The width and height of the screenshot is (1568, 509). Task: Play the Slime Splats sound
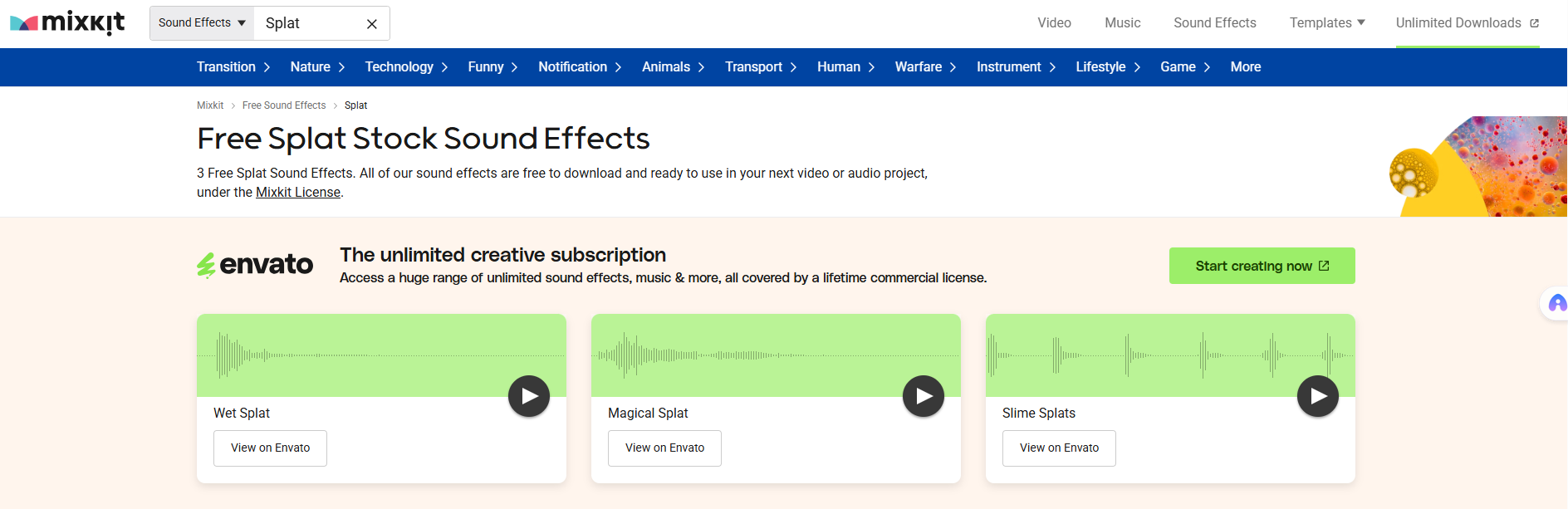pos(1318,397)
